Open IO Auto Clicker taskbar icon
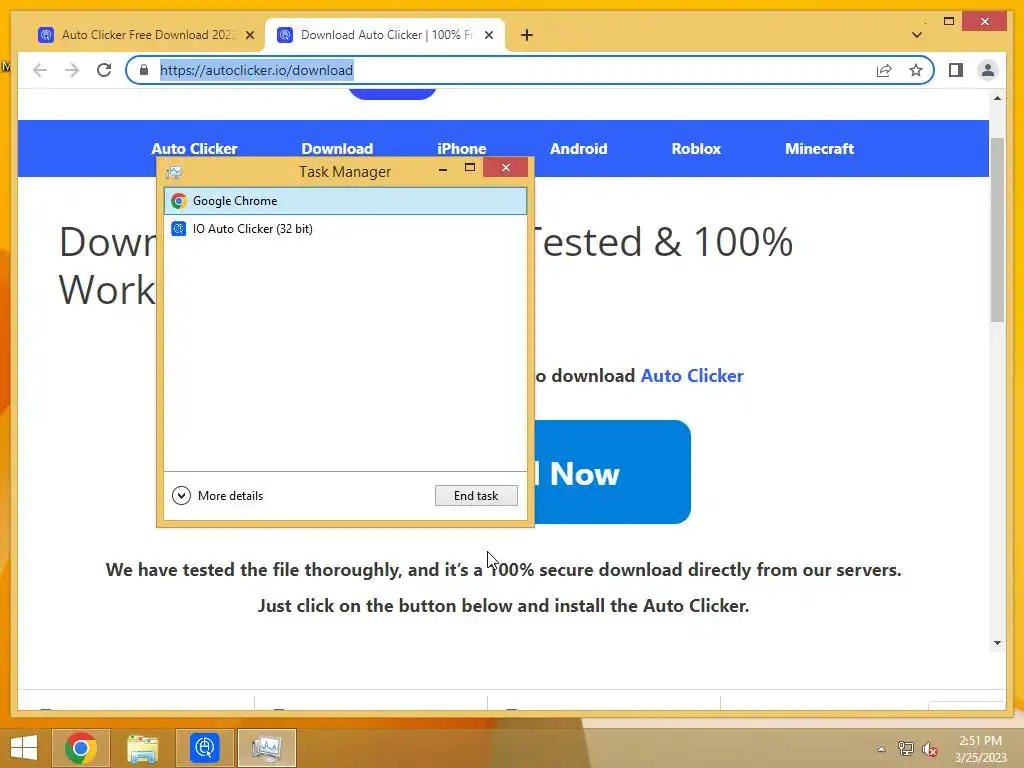Viewport: 1024px width, 768px height. 204,748
